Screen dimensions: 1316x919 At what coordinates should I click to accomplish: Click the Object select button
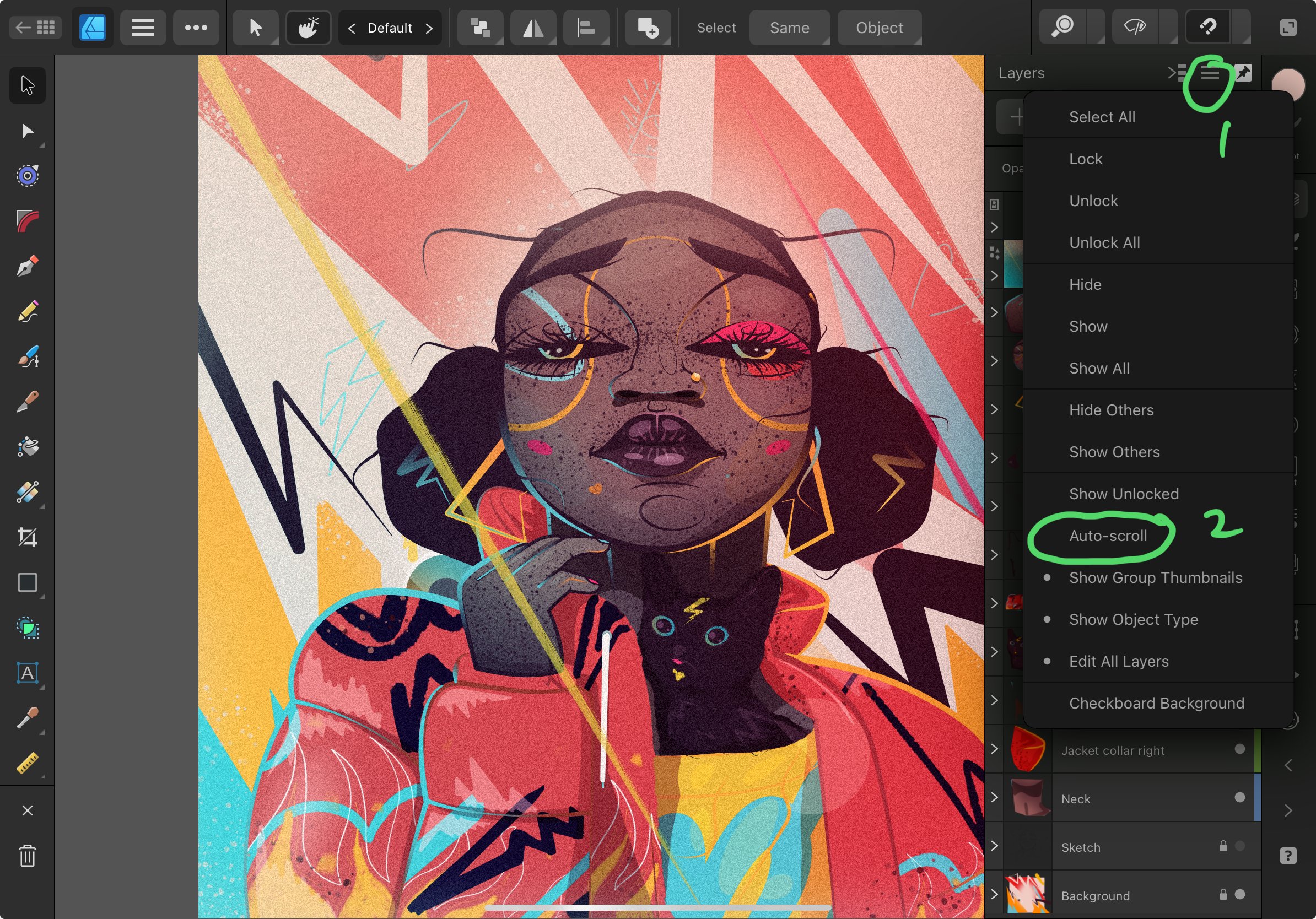pos(879,28)
